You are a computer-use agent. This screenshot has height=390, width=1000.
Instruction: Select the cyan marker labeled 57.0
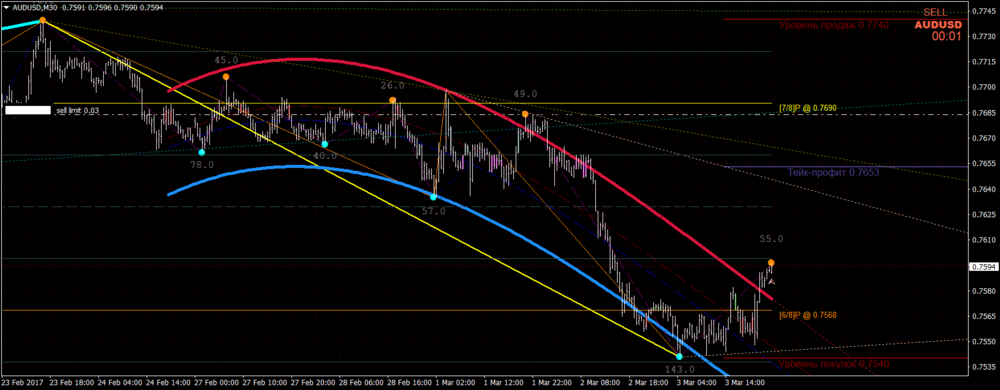(x=434, y=197)
